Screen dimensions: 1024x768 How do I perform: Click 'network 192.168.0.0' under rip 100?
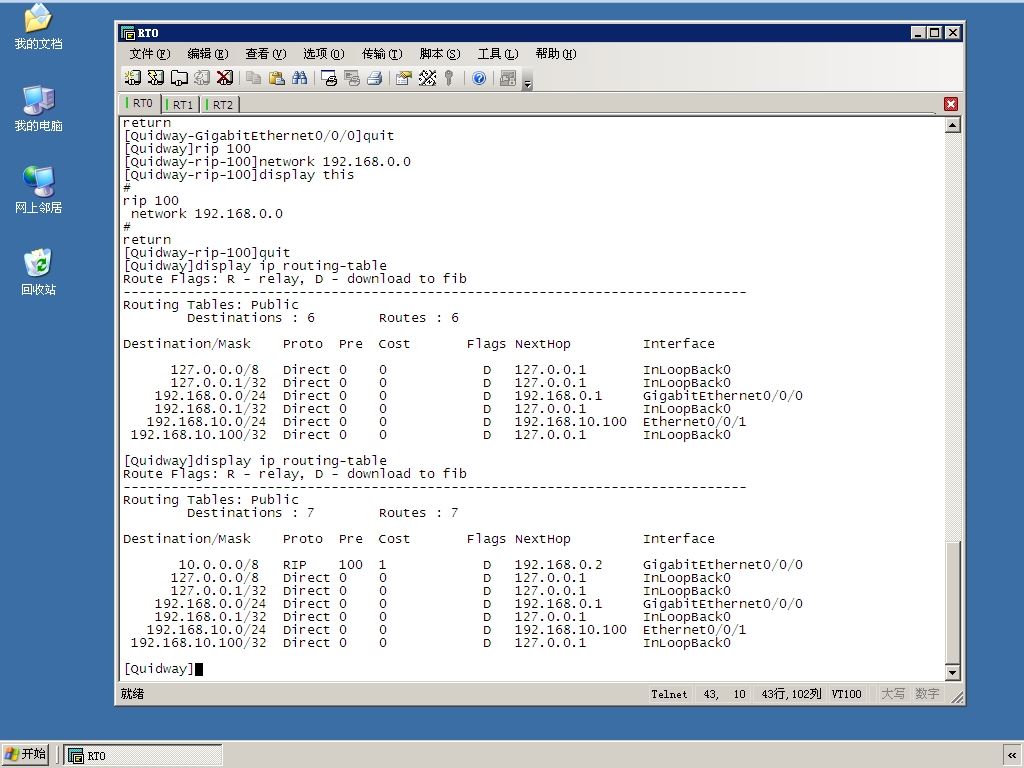[206, 214]
